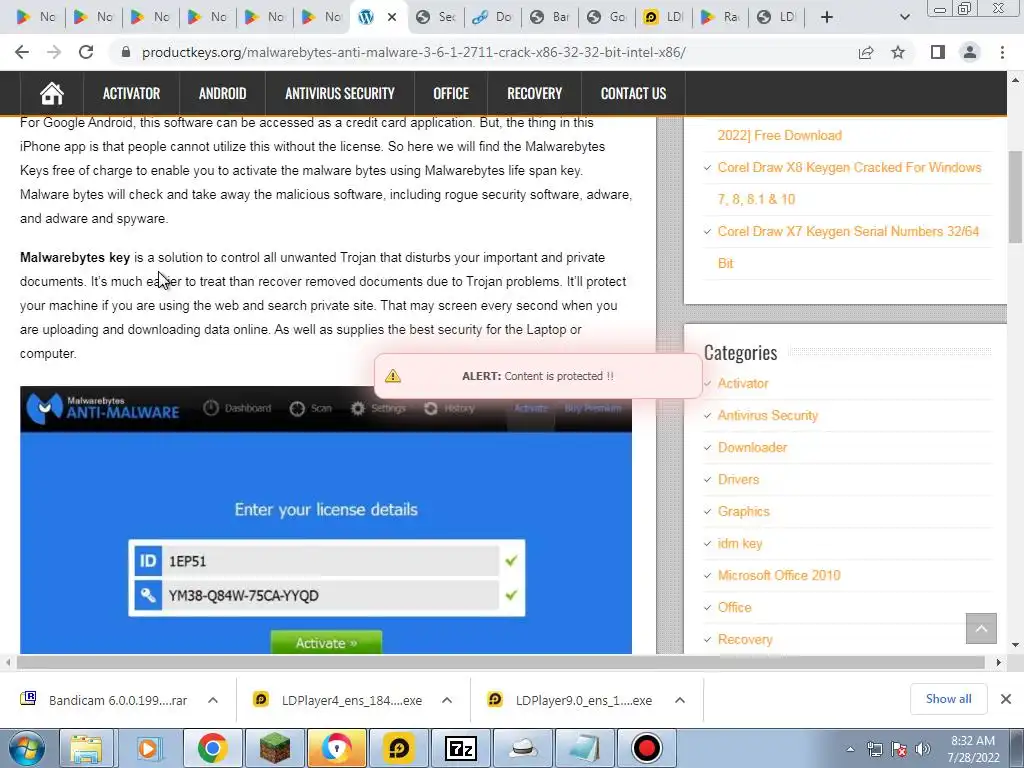Screen dimensions: 1024x768
Task: Open Microsoft Office 2010 category
Action: click(x=778, y=575)
